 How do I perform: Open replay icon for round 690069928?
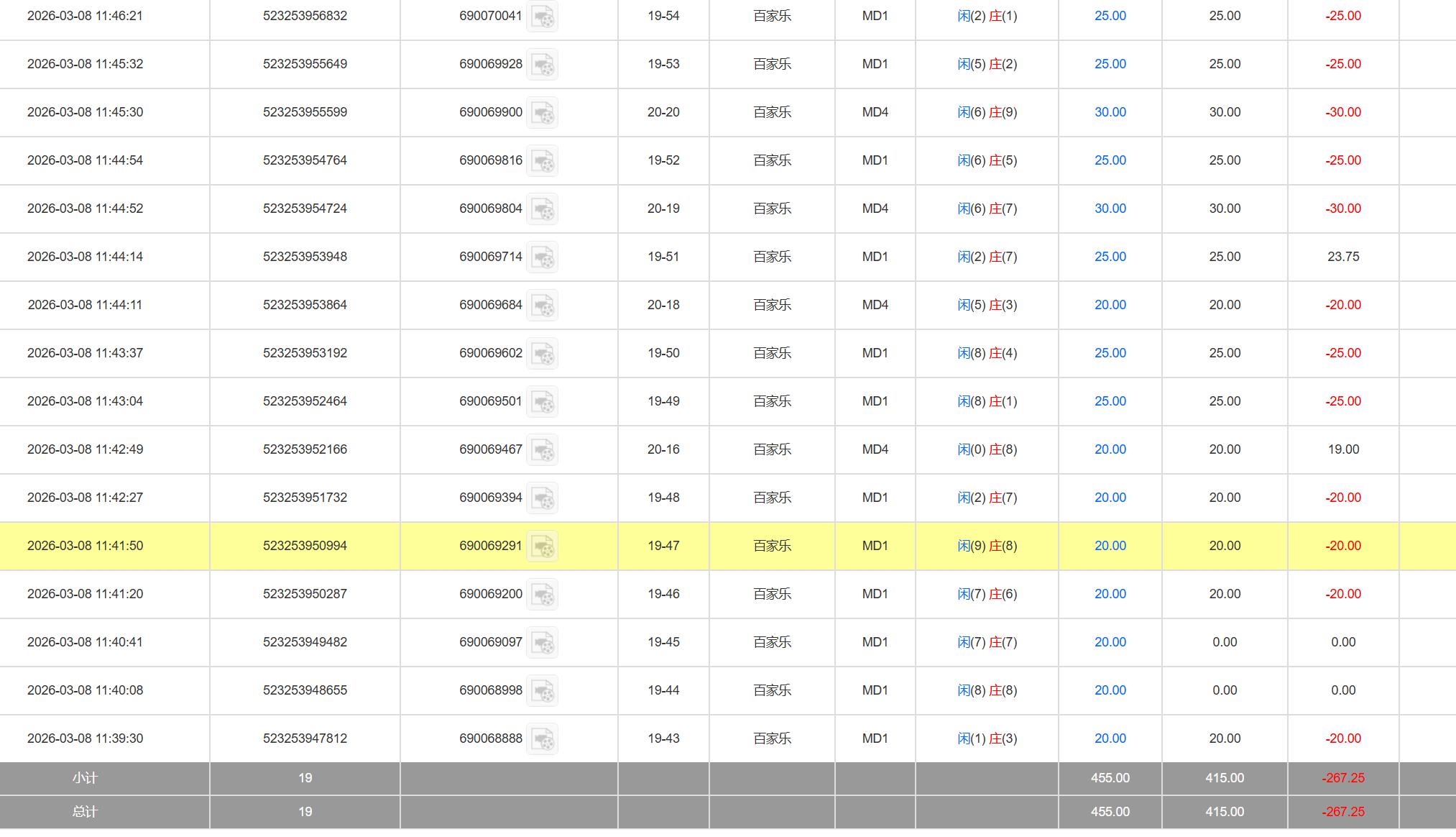[x=543, y=65]
